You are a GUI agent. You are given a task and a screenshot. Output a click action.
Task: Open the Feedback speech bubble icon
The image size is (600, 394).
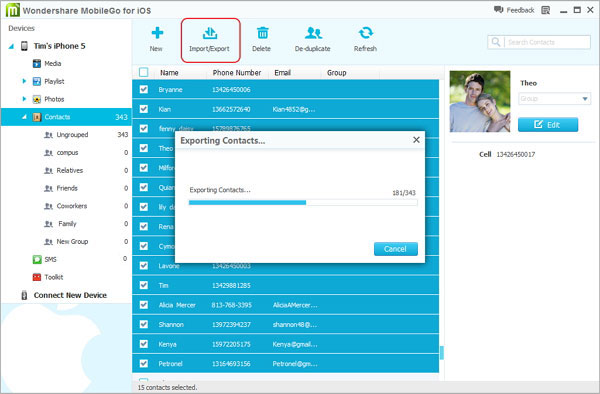point(499,10)
